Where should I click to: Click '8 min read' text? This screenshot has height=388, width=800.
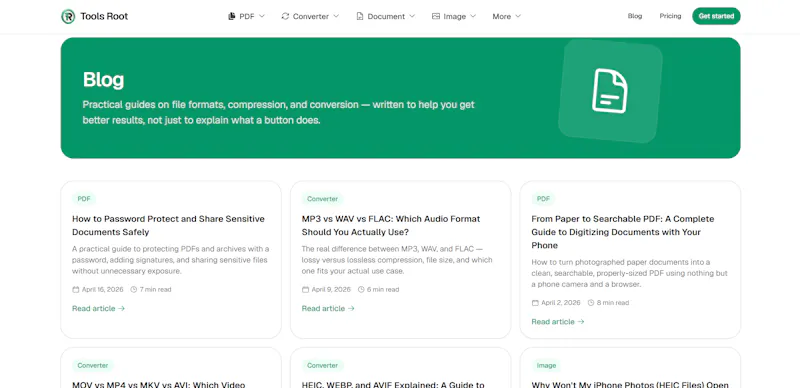613,303
